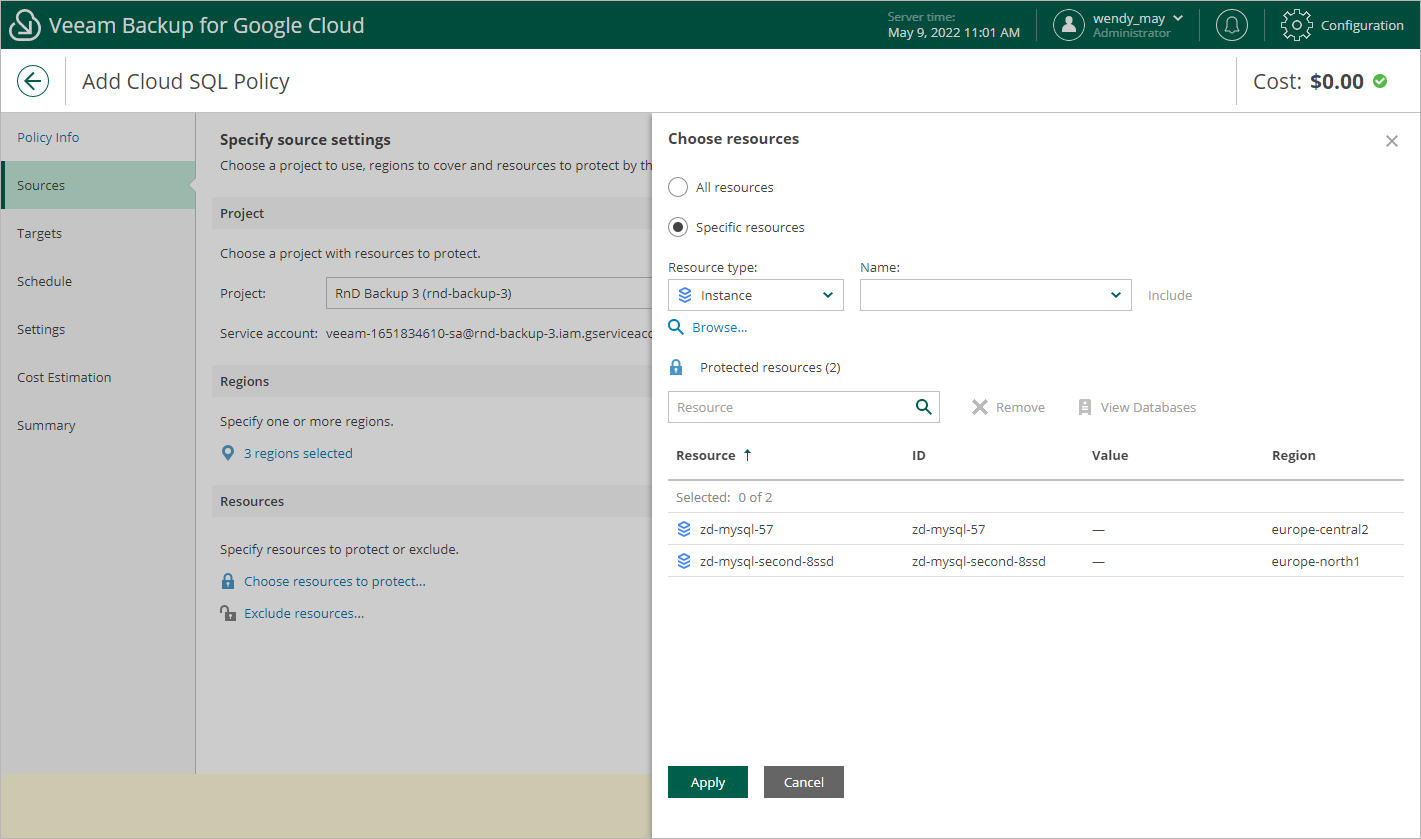This screenshot has height=839, width=1421.
Task: Click the Instance stack icon in Resource type
Action: click(685, 295)
